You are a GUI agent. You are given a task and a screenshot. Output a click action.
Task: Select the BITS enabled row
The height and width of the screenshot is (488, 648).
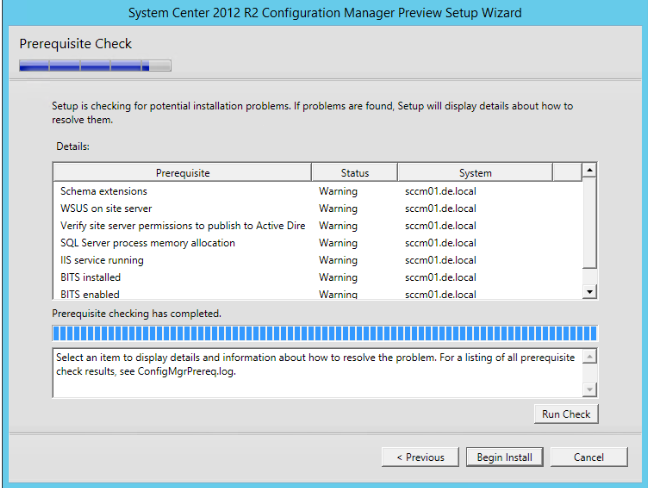[90, 293]
